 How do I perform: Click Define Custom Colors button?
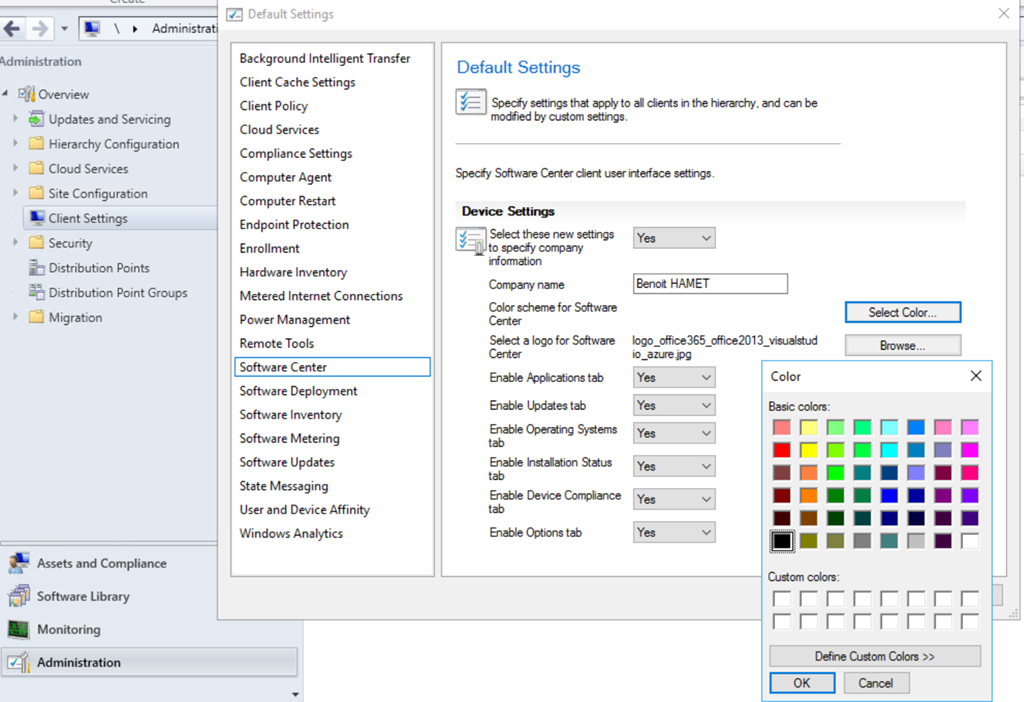click(x=874, y=656)
